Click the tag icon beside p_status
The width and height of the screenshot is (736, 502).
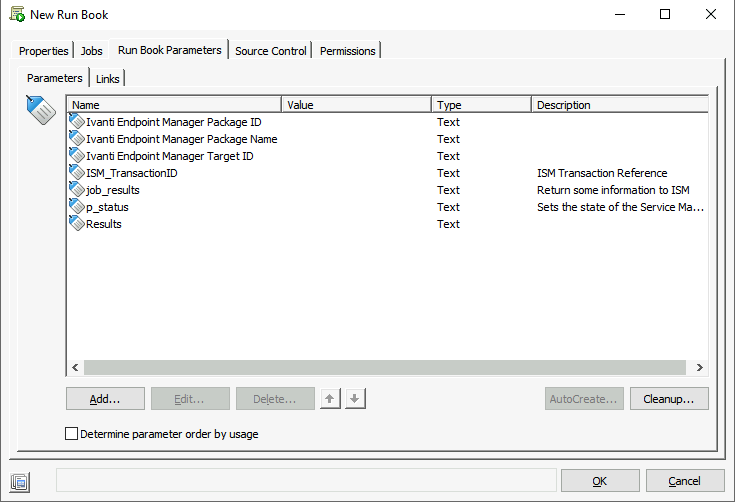[77, 206]
